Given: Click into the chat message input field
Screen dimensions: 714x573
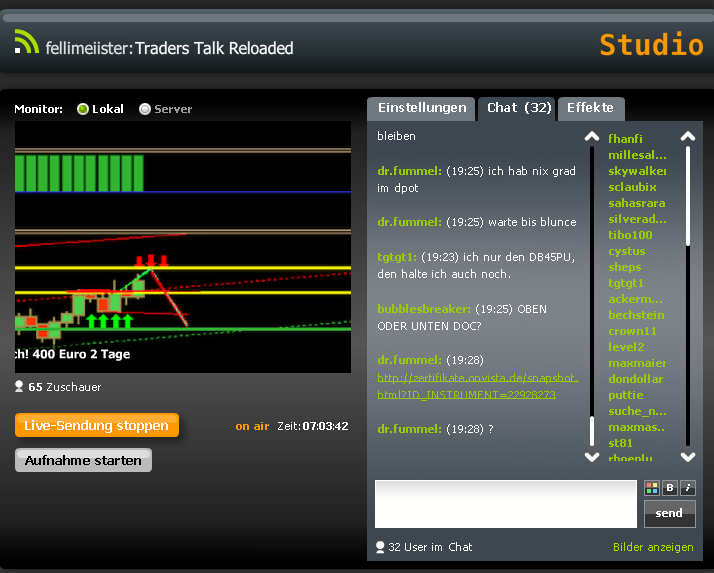Looking at the screenshot, I should [x=505, y=504].
